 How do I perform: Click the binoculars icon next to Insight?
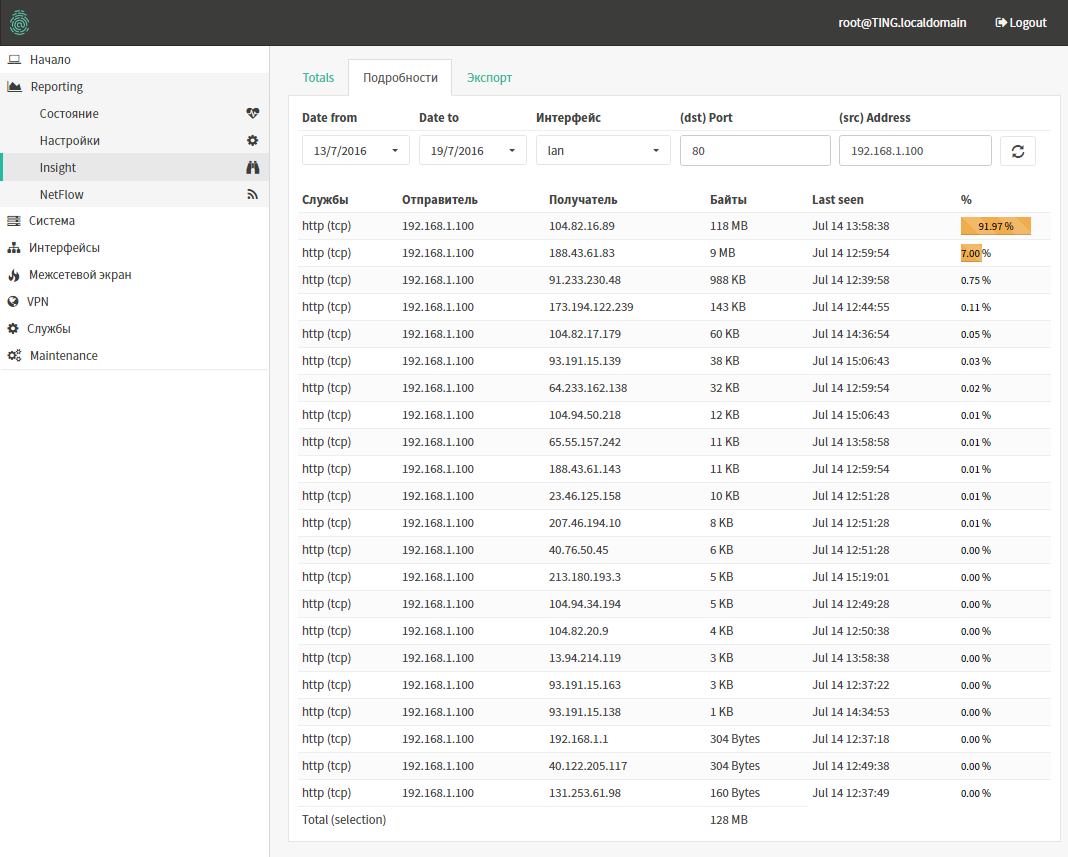point(252,168)
